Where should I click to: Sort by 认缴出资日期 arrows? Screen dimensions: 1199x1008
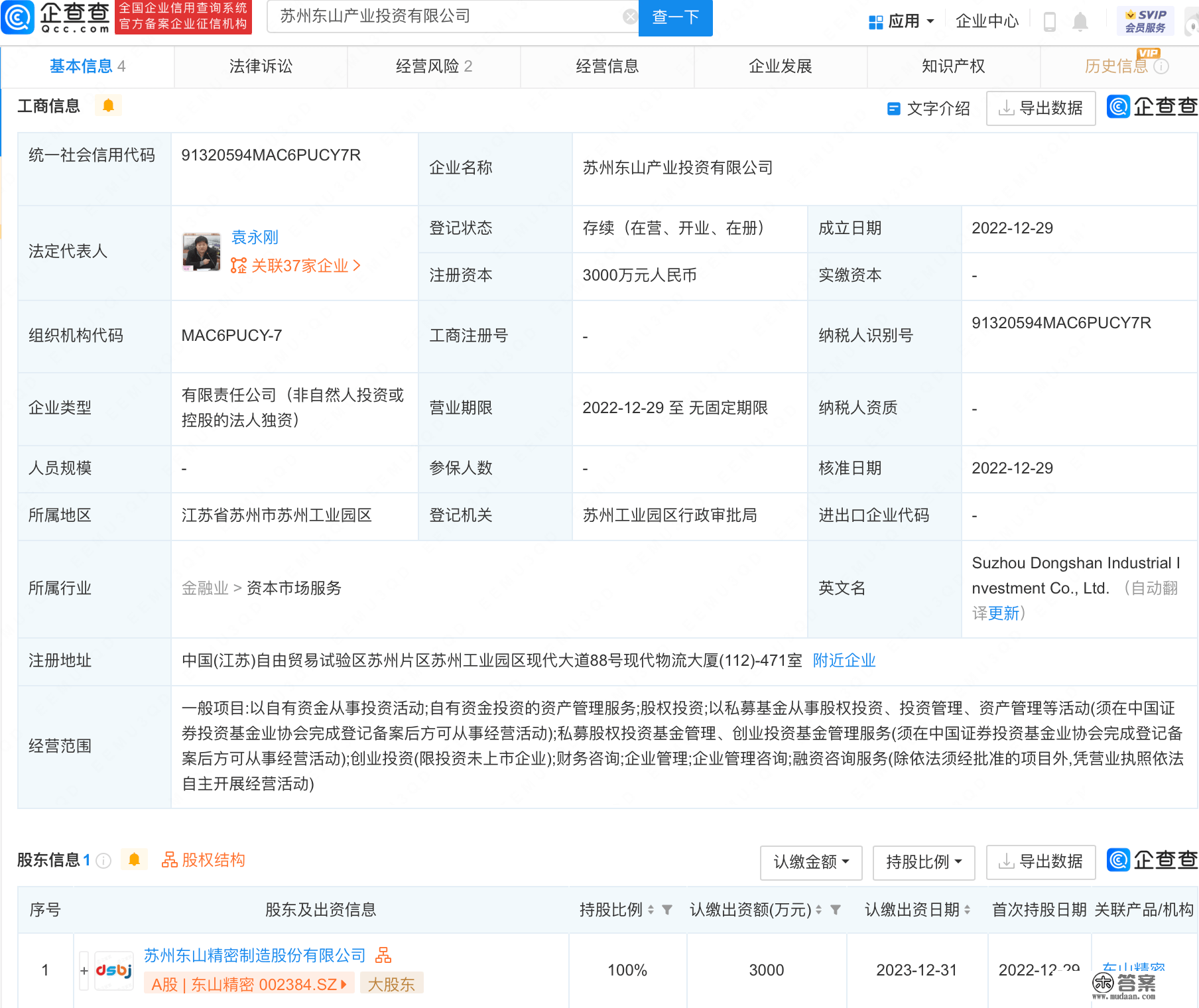967,910
